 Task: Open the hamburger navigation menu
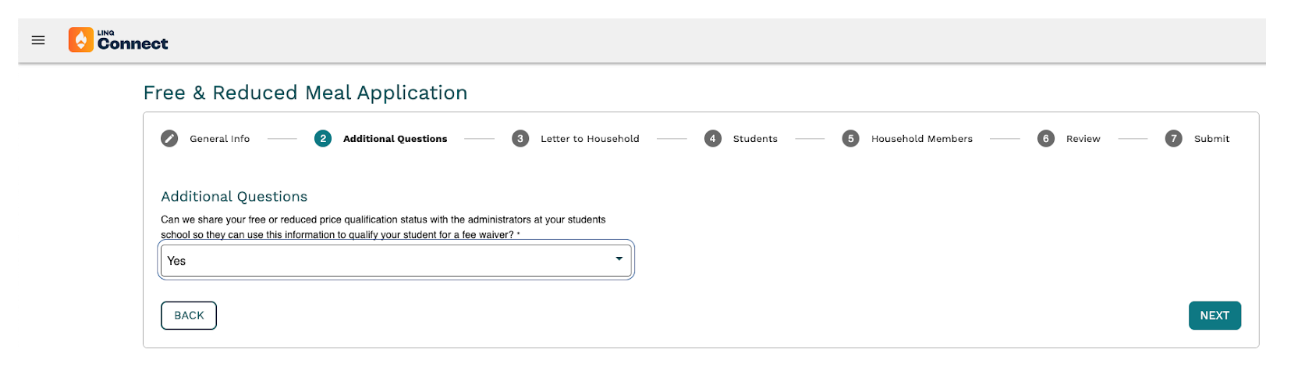click(x=38, y=40)
